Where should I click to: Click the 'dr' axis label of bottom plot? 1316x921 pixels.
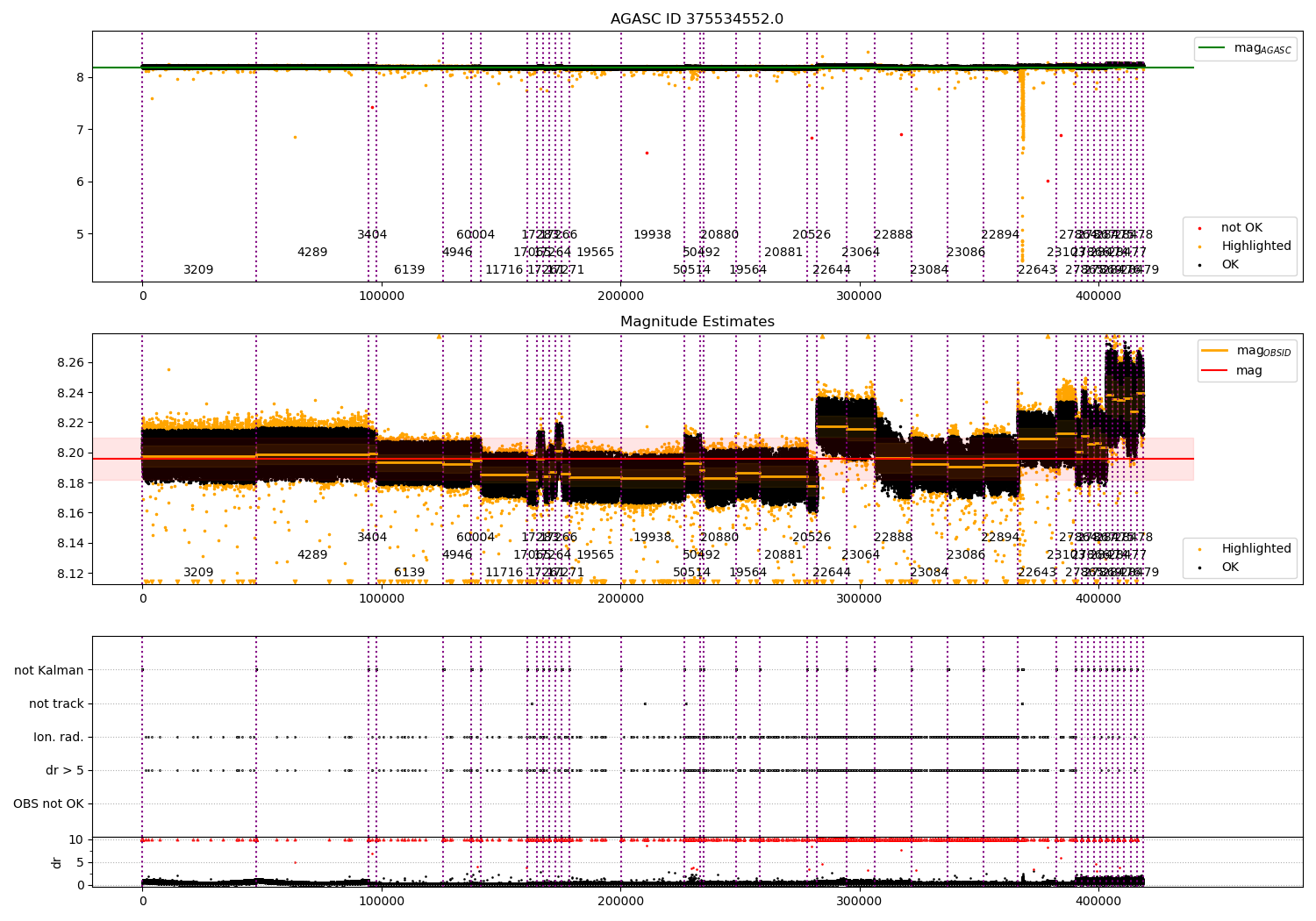coord(57,862)
